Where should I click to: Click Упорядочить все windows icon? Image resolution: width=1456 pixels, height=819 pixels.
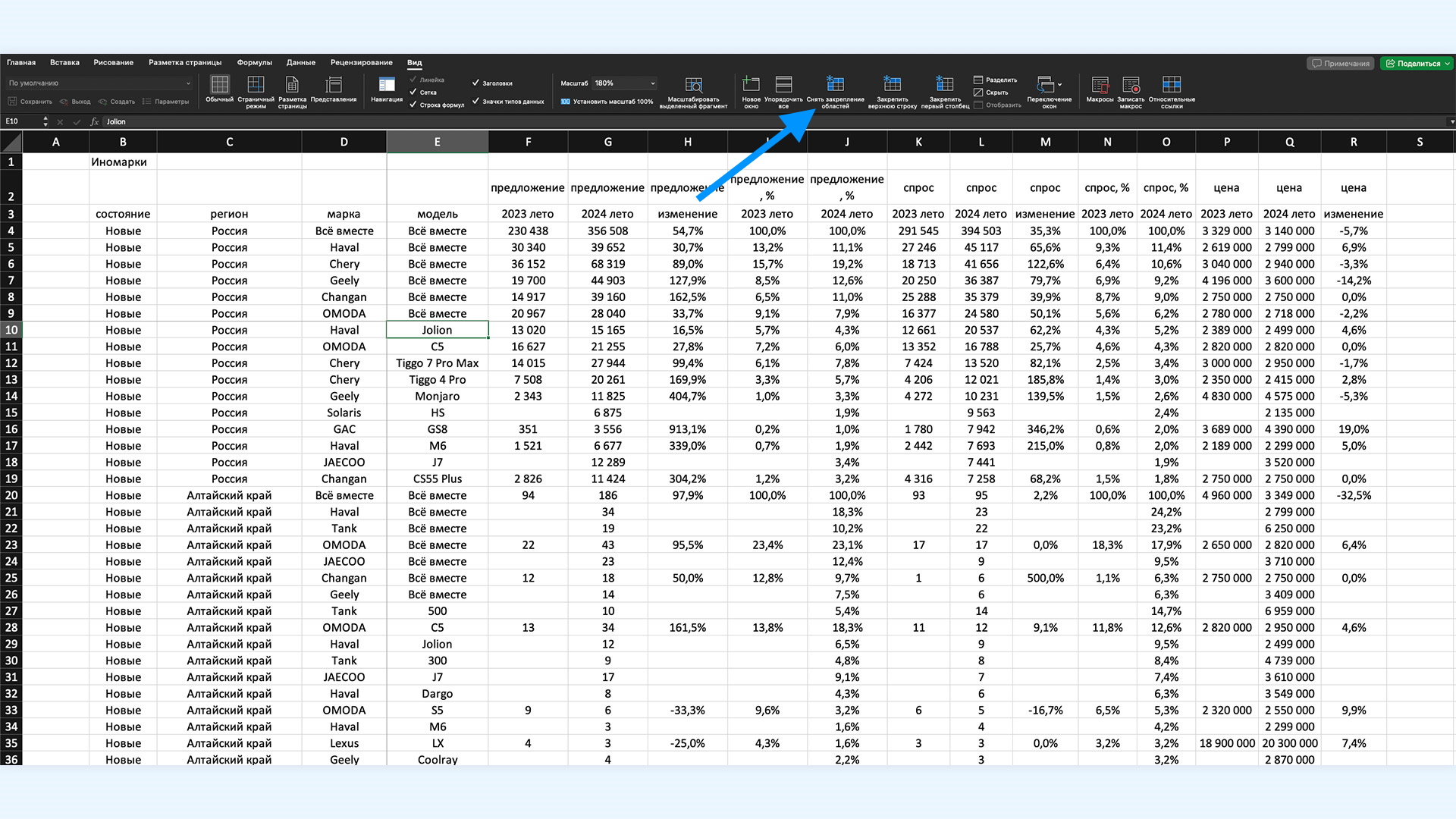(x=783, y=84)
